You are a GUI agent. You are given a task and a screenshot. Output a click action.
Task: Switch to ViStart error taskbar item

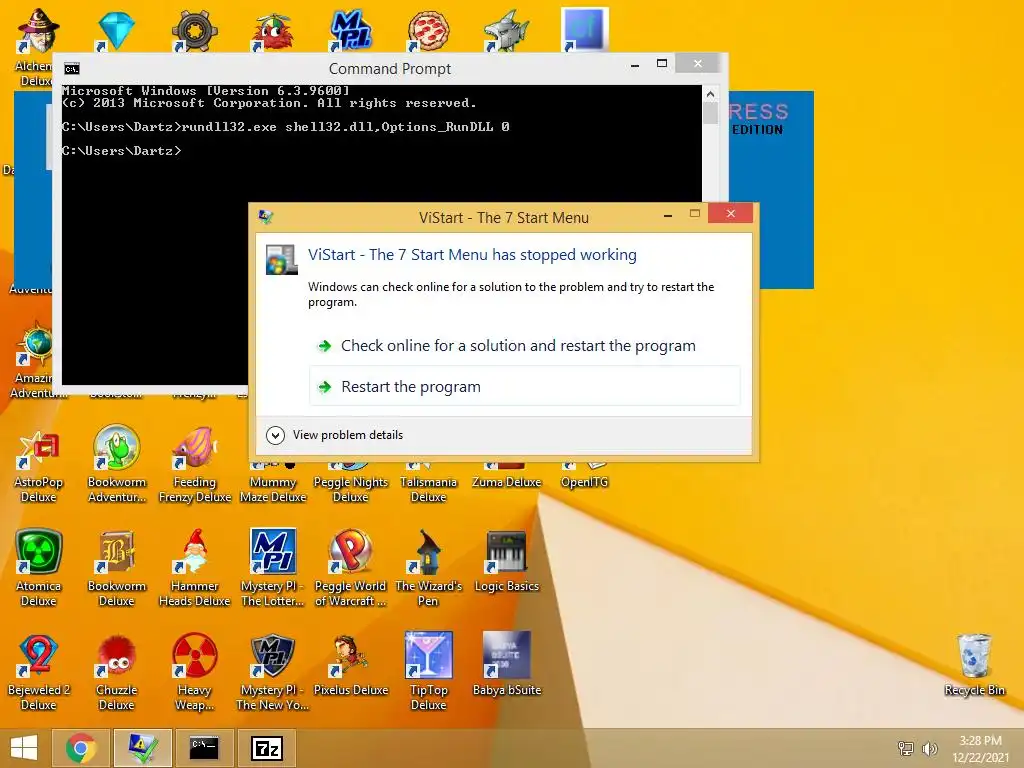click(x=142, y=748)
